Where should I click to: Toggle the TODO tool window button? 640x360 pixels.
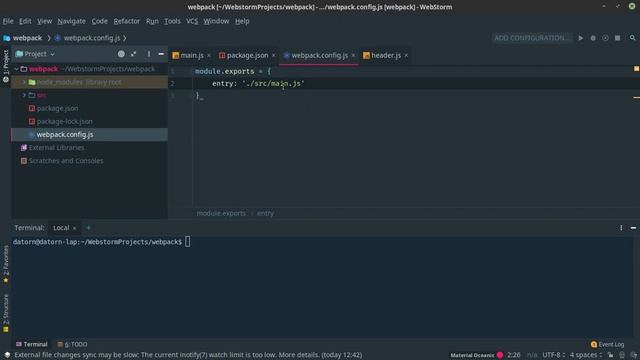pyautogui.click(x=72, y=344)
